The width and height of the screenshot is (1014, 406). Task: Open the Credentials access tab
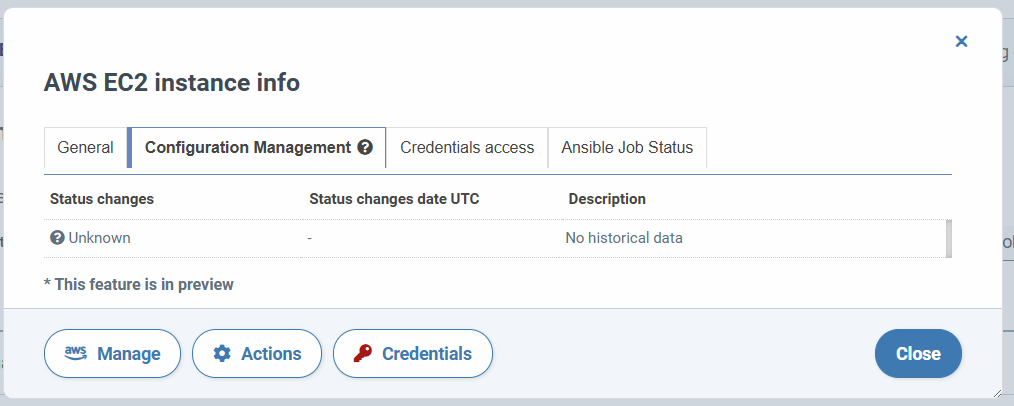[x=467, y=147]
